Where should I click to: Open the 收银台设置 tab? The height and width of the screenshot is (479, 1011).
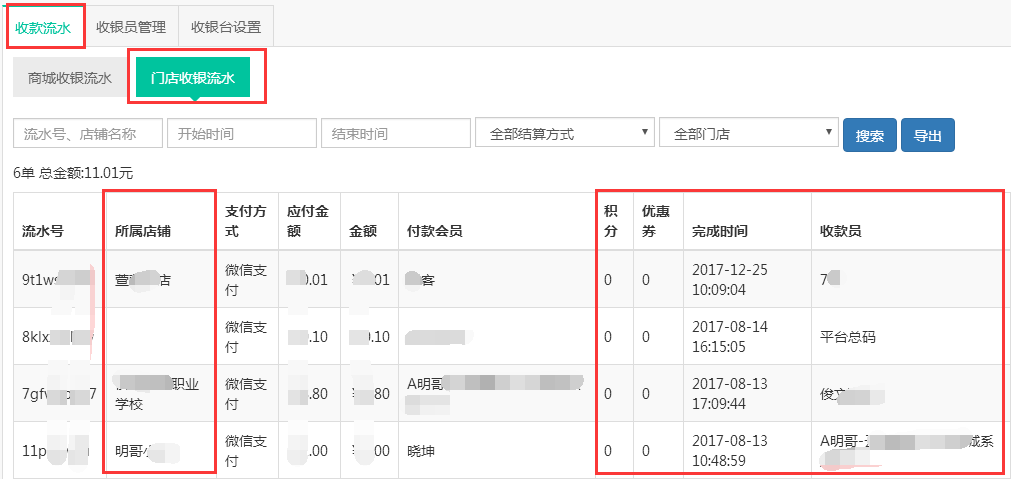click(225, 27)
